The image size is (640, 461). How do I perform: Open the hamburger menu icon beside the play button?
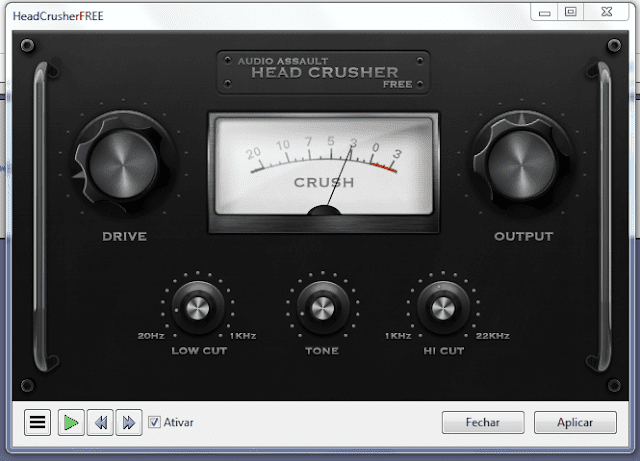tap(37, 422)
